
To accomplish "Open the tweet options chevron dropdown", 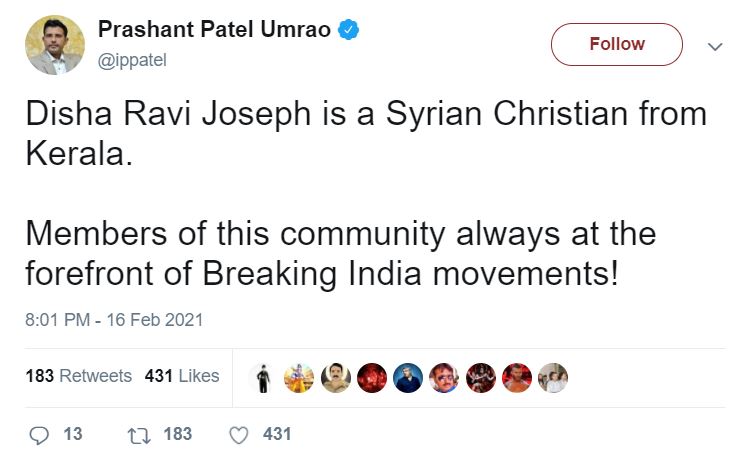I will [x=715, y=46].
